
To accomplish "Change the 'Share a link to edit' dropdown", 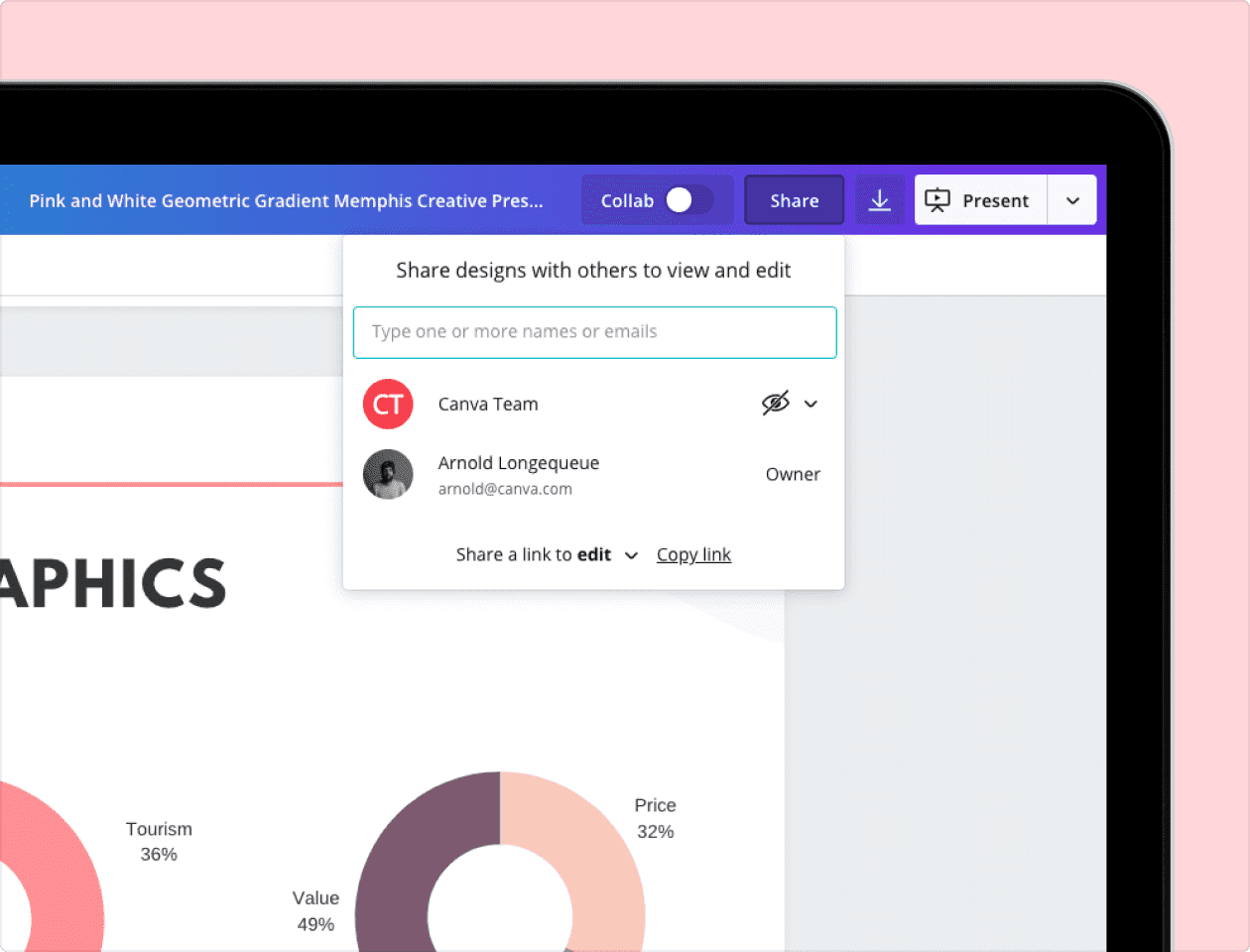I will pos(631,555).
